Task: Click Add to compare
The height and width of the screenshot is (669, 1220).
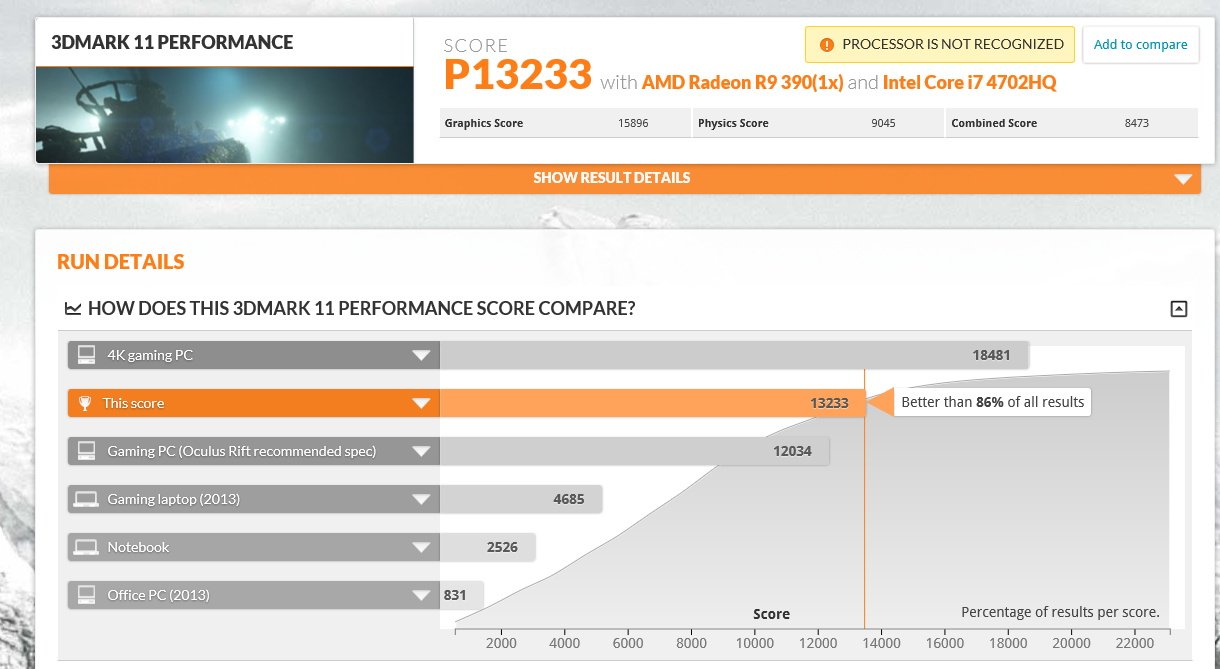Action: 1140,44
